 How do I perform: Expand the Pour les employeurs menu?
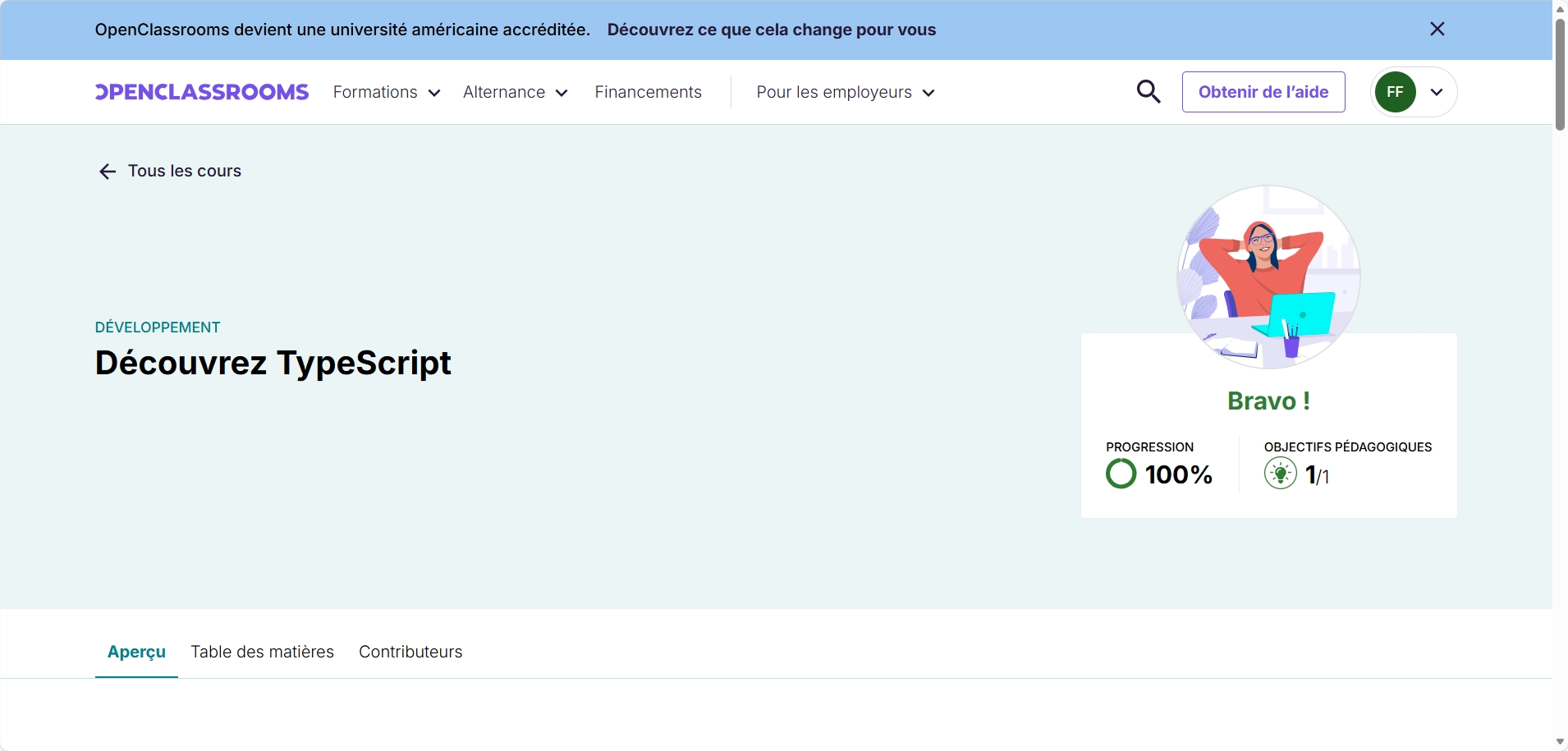tap(846, 92)
